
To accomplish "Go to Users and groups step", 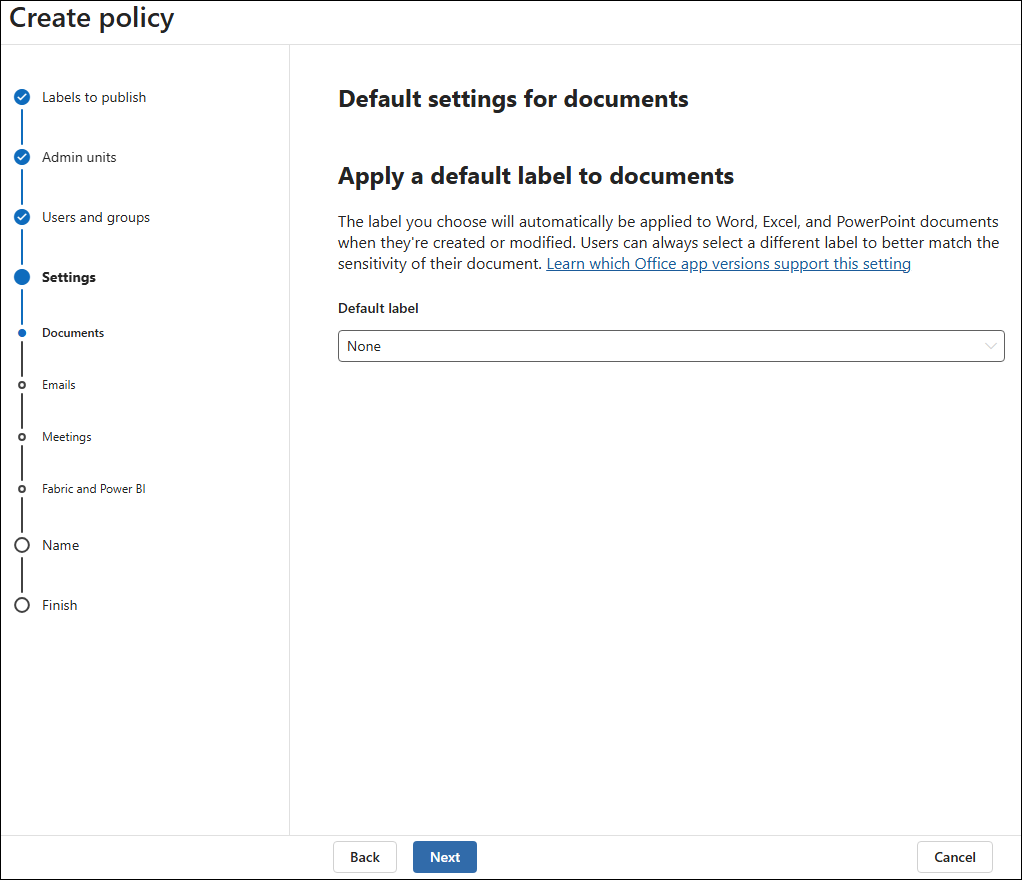I will tap(96, 217).
